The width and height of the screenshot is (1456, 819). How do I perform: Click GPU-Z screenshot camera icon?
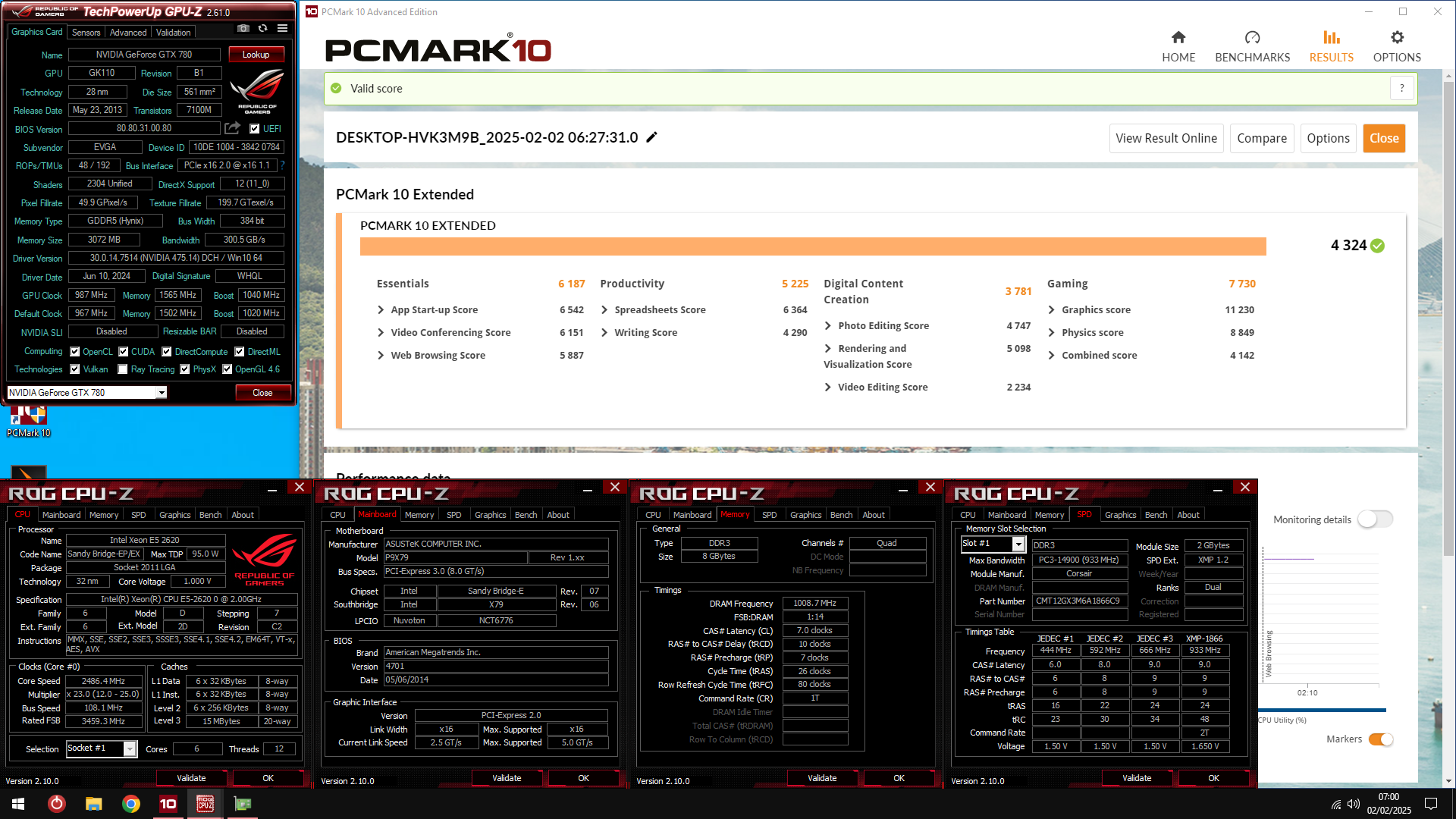click(243, 29)
